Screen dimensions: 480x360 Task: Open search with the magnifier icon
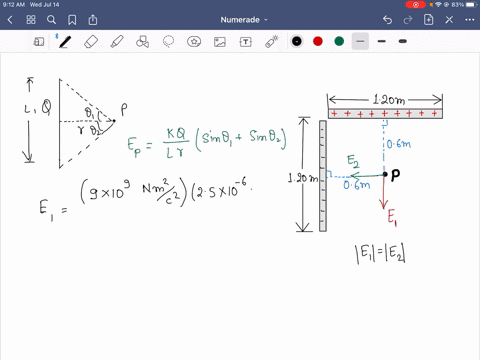[51, 20]
